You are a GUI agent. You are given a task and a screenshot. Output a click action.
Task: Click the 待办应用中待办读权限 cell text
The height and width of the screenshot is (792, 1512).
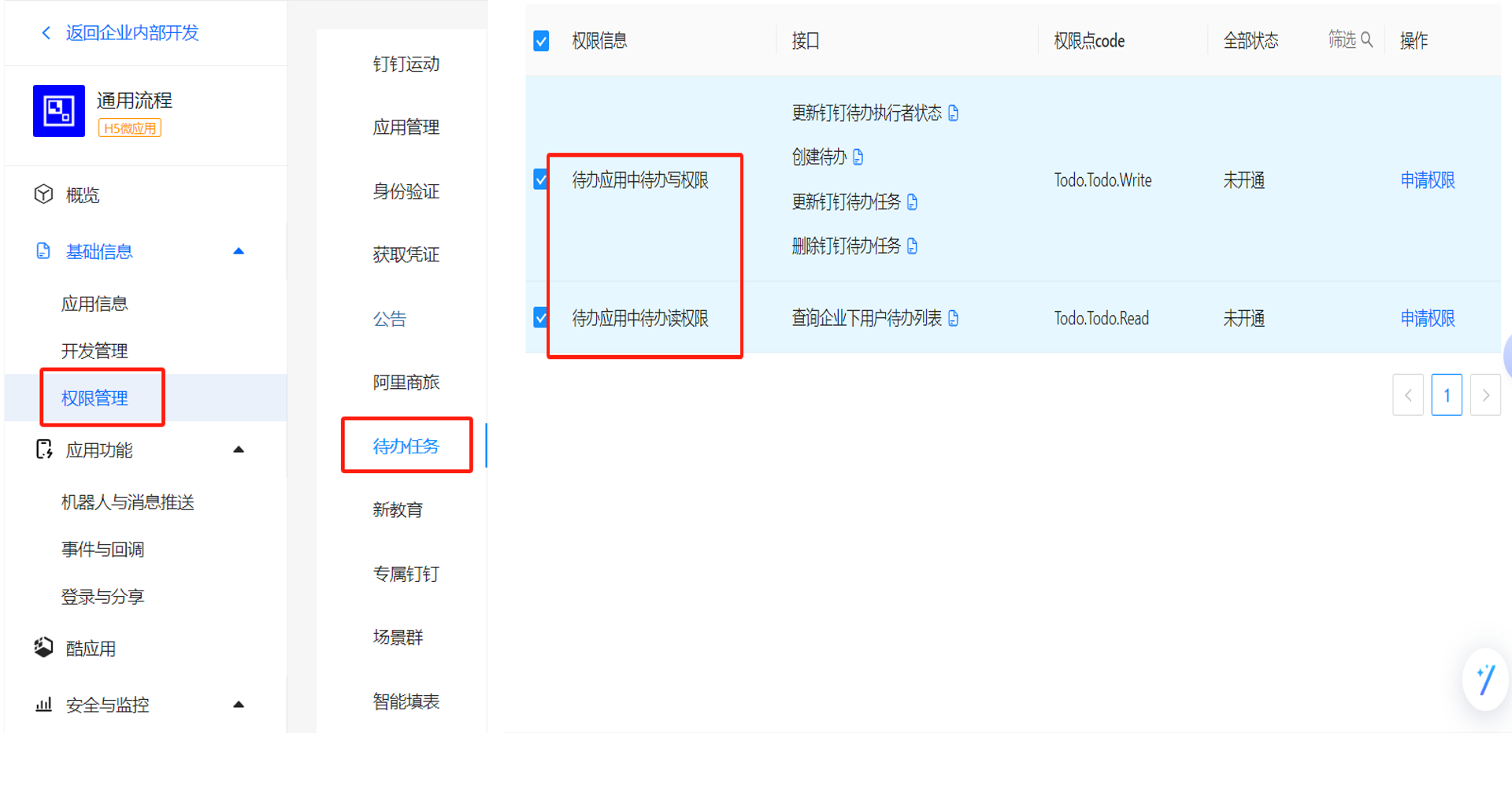point(640,318)
